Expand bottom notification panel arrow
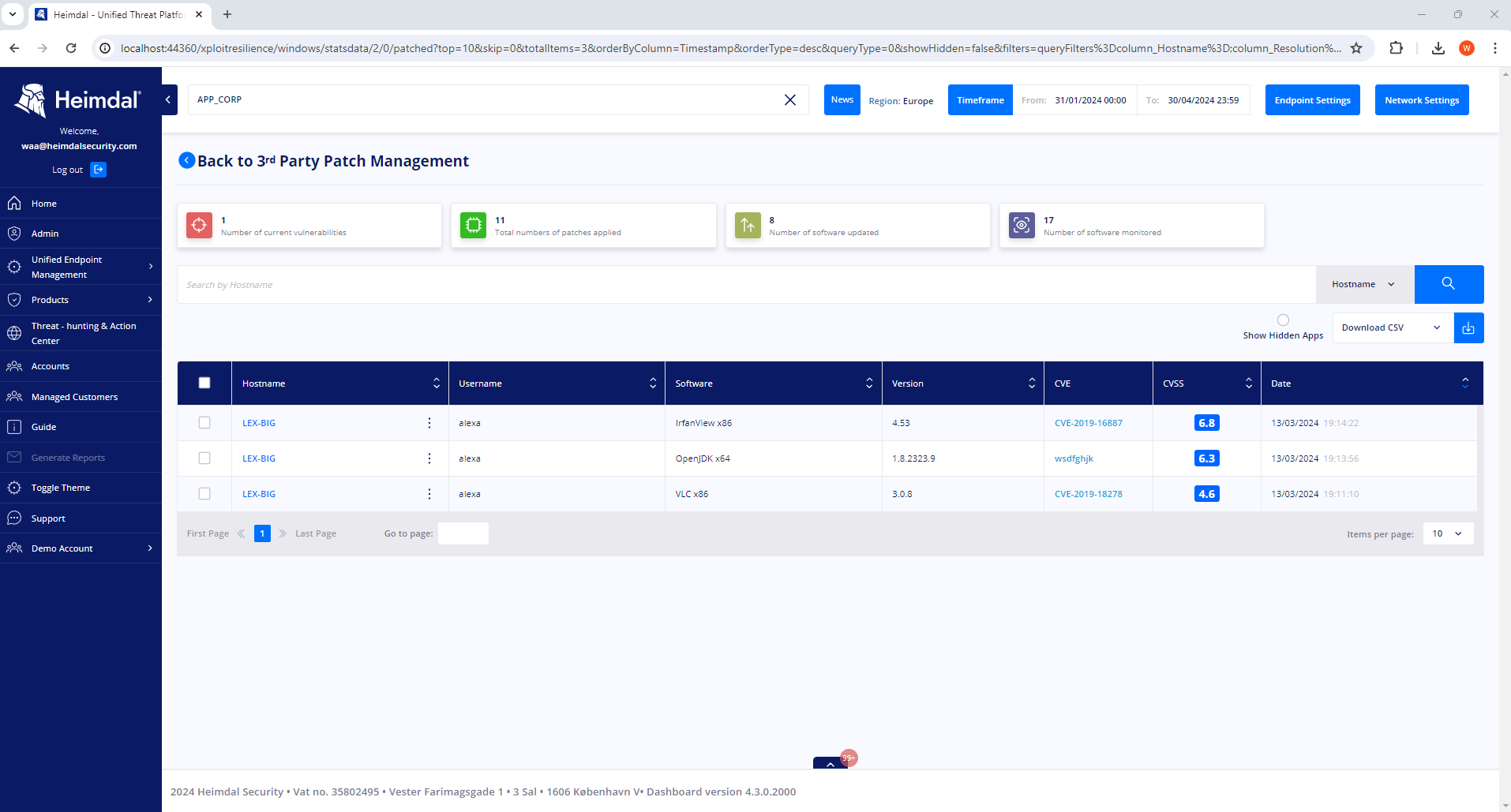 (830, 764)
